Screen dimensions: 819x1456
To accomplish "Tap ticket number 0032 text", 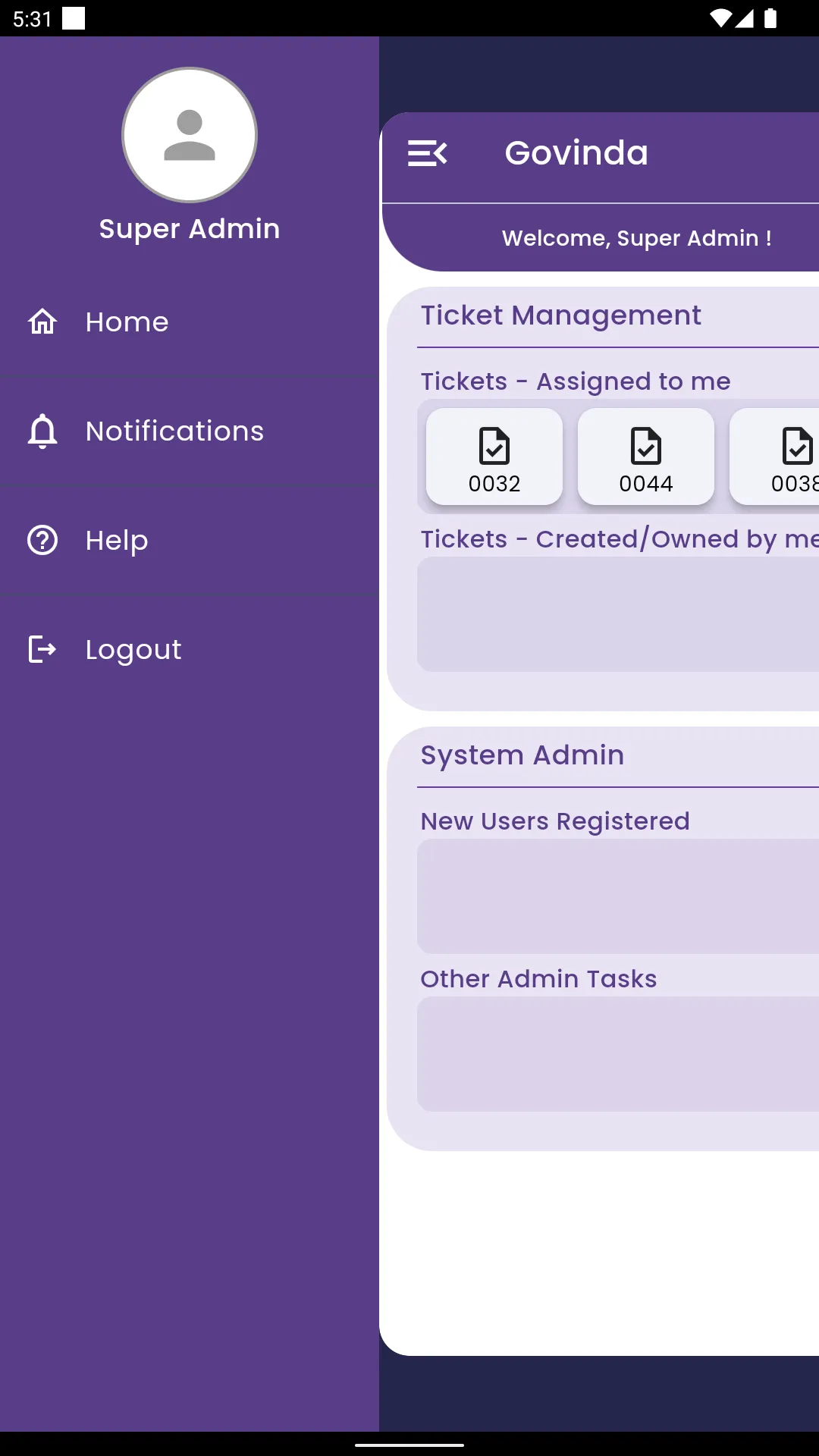I will click(494, 484).
